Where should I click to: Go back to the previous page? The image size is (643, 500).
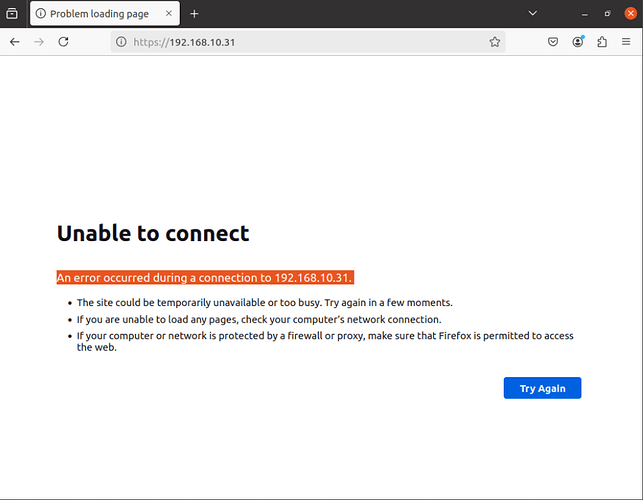15,42
